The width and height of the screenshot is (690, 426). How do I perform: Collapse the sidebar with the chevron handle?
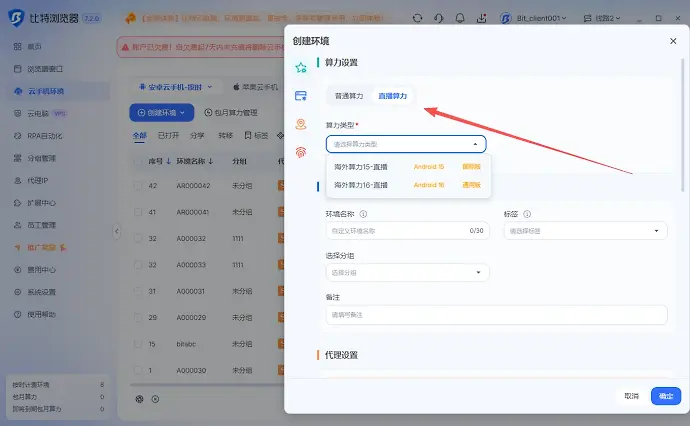117,231
